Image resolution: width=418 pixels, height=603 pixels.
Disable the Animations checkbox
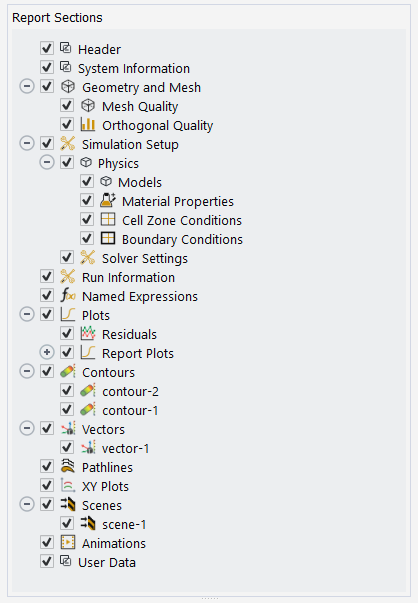47,543
